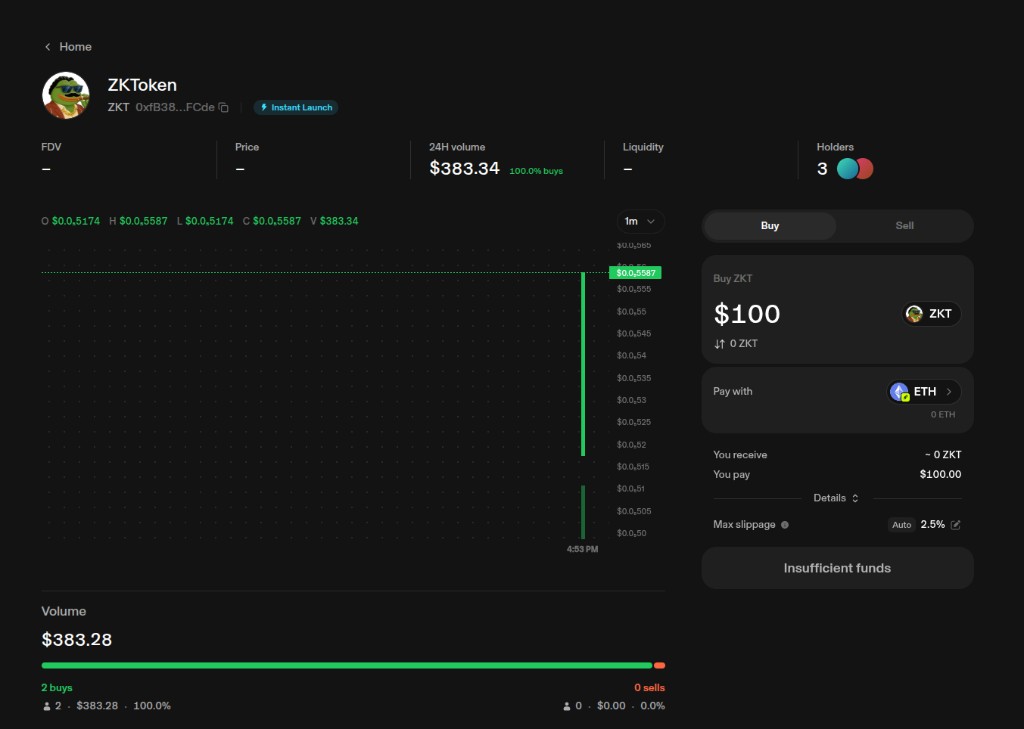Expand the Details section
Screen dimensions: 1024x729
835,498
